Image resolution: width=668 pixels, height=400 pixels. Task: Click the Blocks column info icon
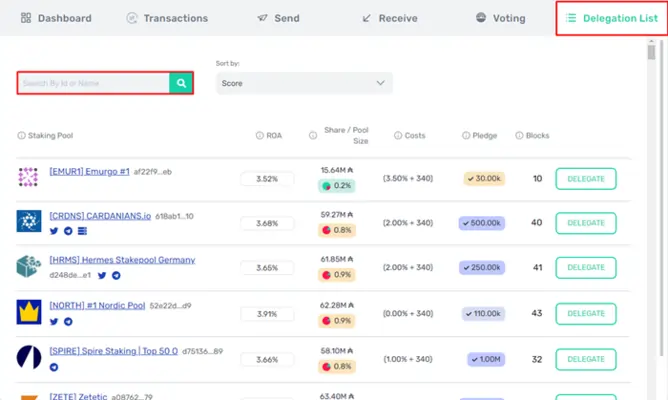tap(519, 135)
